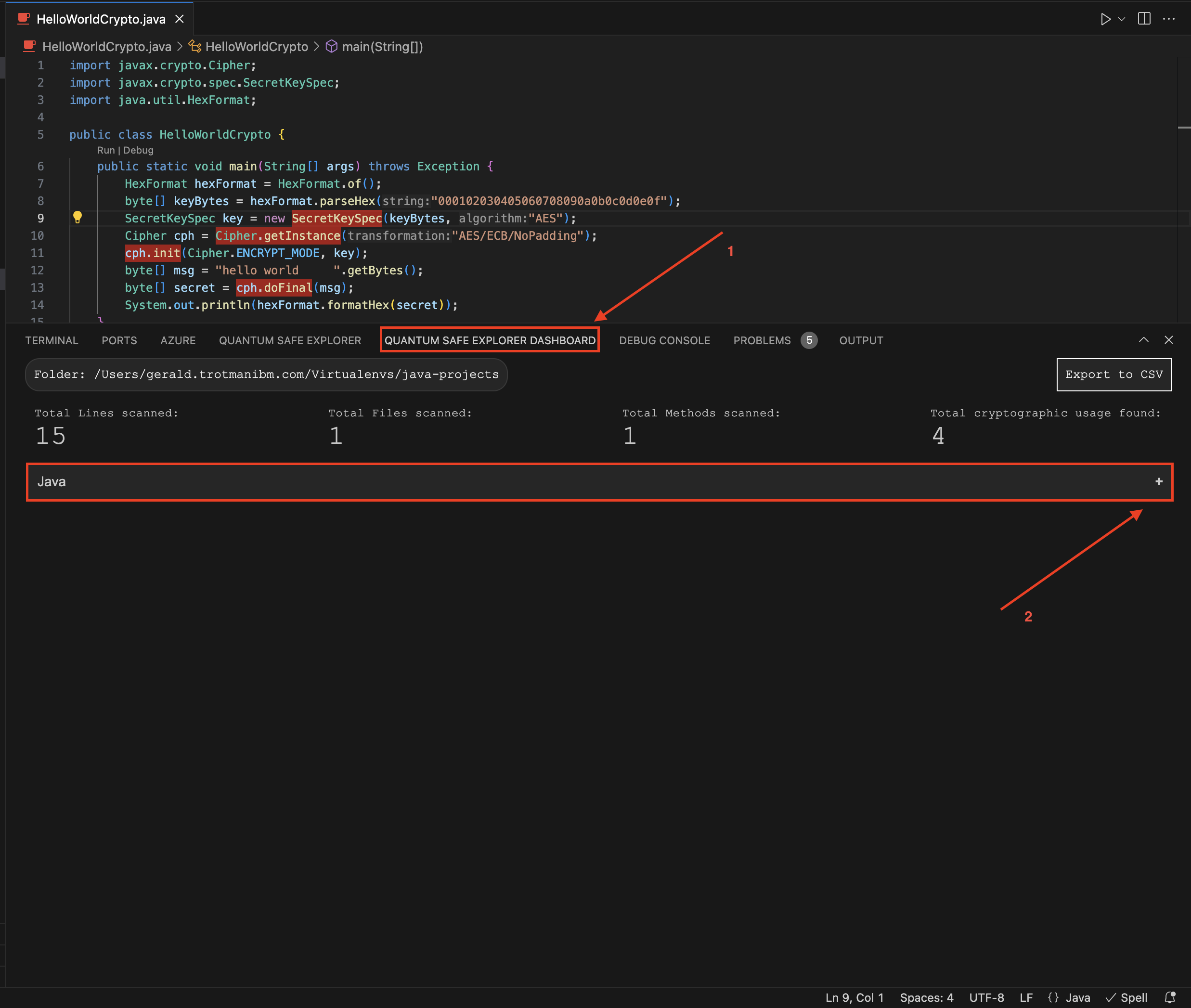
Task: Click the notifications bell icon
Action: point(1170,997)
